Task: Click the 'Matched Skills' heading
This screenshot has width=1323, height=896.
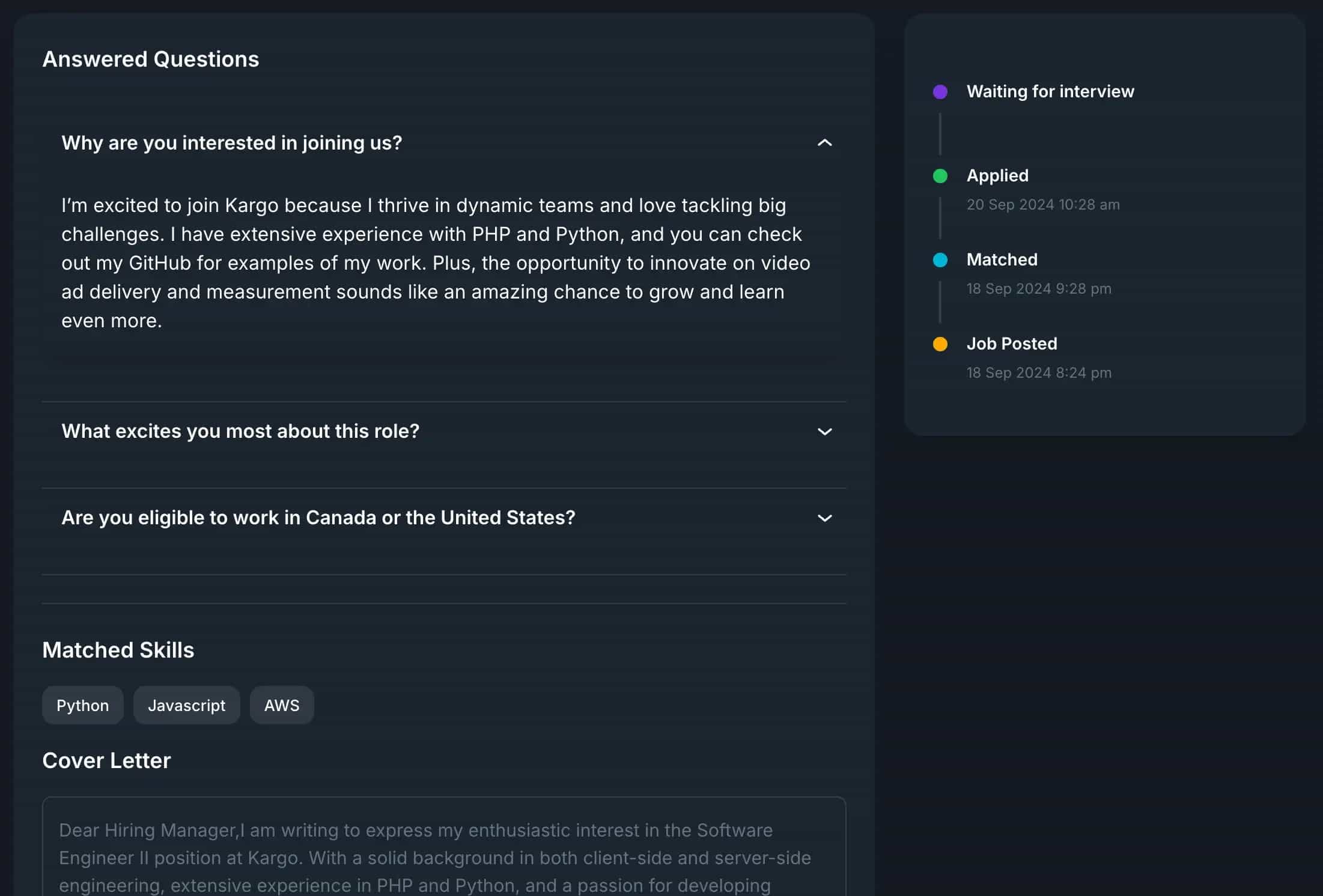Action: [x=118, y=650]
